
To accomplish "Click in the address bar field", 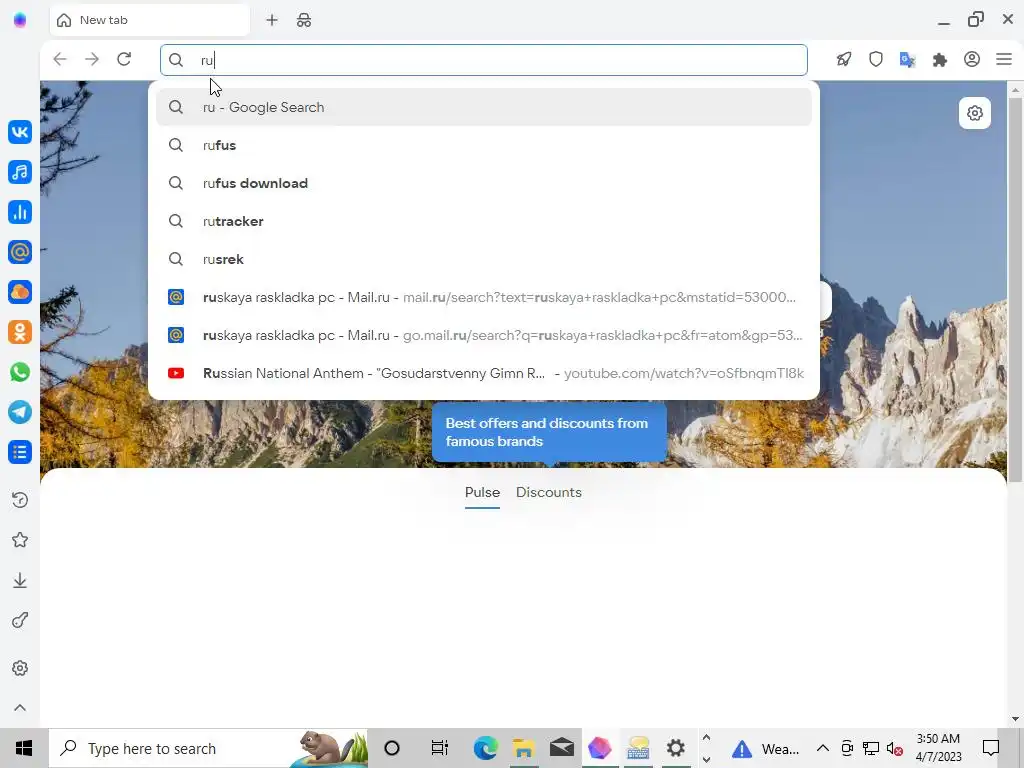I will coord(484,60).
